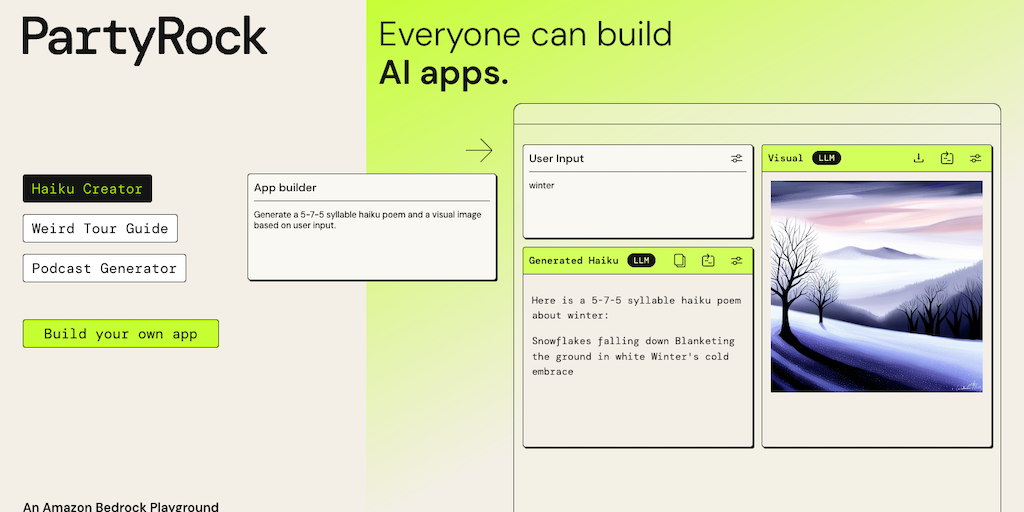
Task: Click the 'User Input' widget title
Action: [x=556, y=159]
